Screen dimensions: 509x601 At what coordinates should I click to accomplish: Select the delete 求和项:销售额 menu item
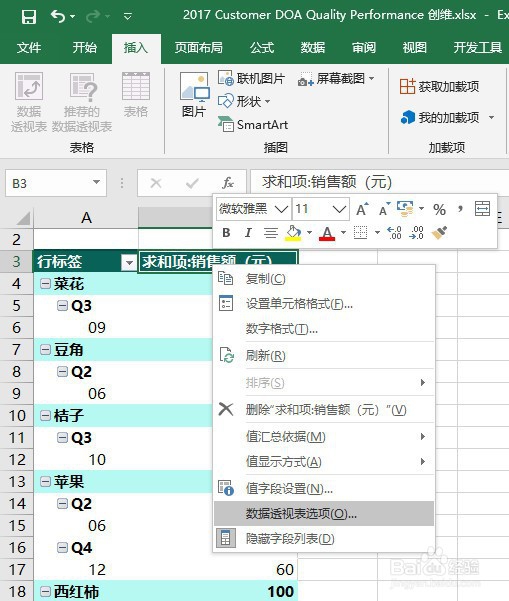(324, 409)
